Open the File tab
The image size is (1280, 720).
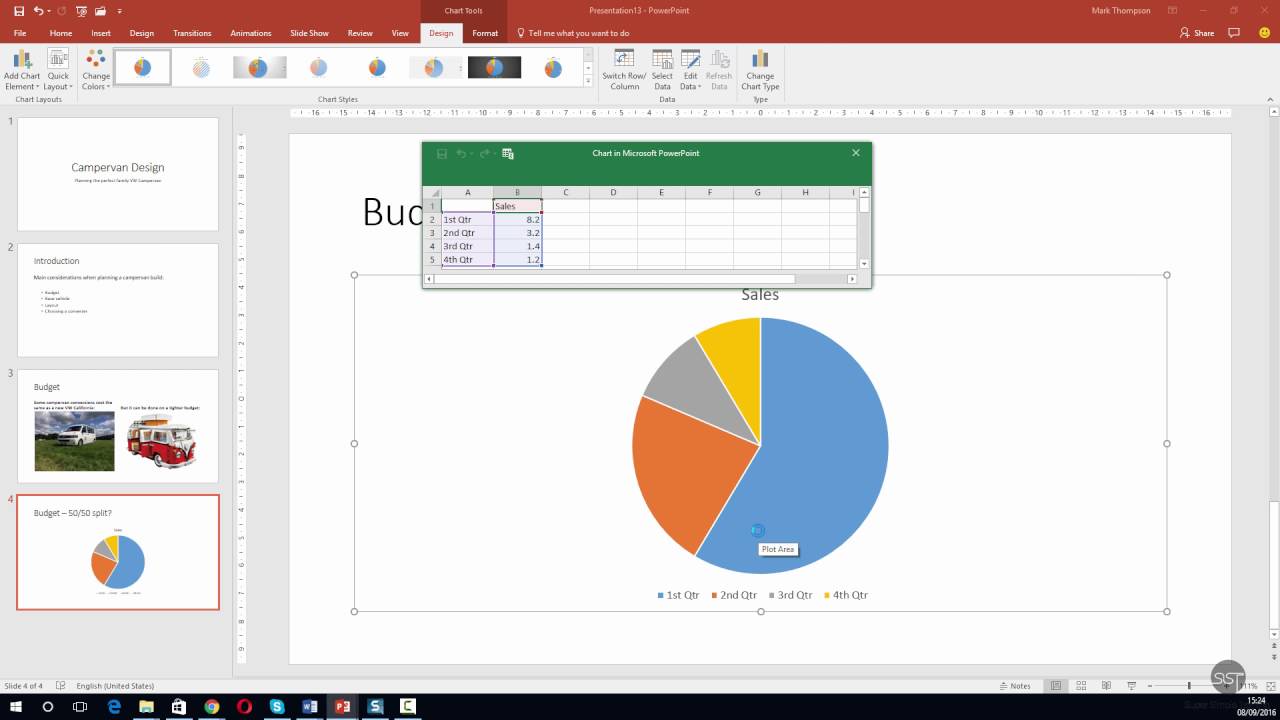pos(20,33)
